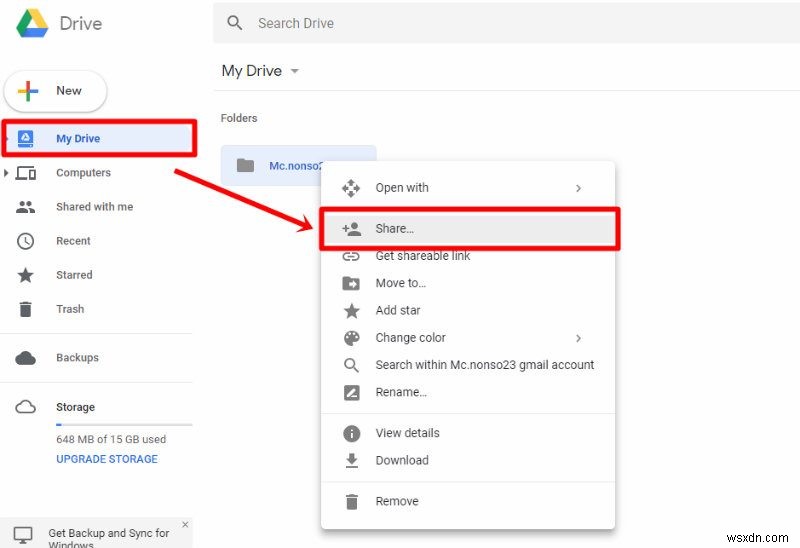Open Shared with me
Viewport: 800px width, 548px height.
point(94,207)
